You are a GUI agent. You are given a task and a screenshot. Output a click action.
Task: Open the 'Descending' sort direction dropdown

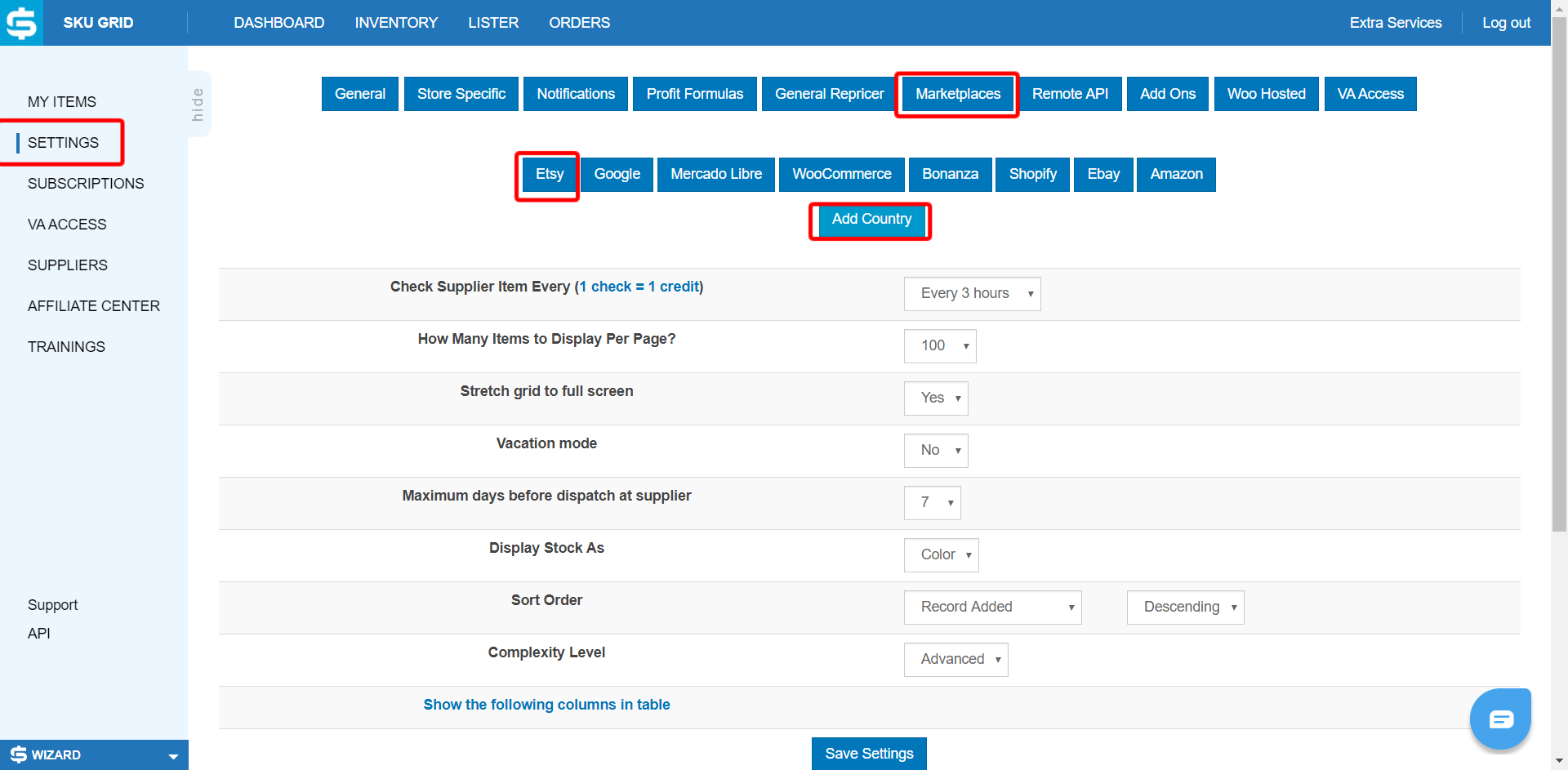point(1185,608)
